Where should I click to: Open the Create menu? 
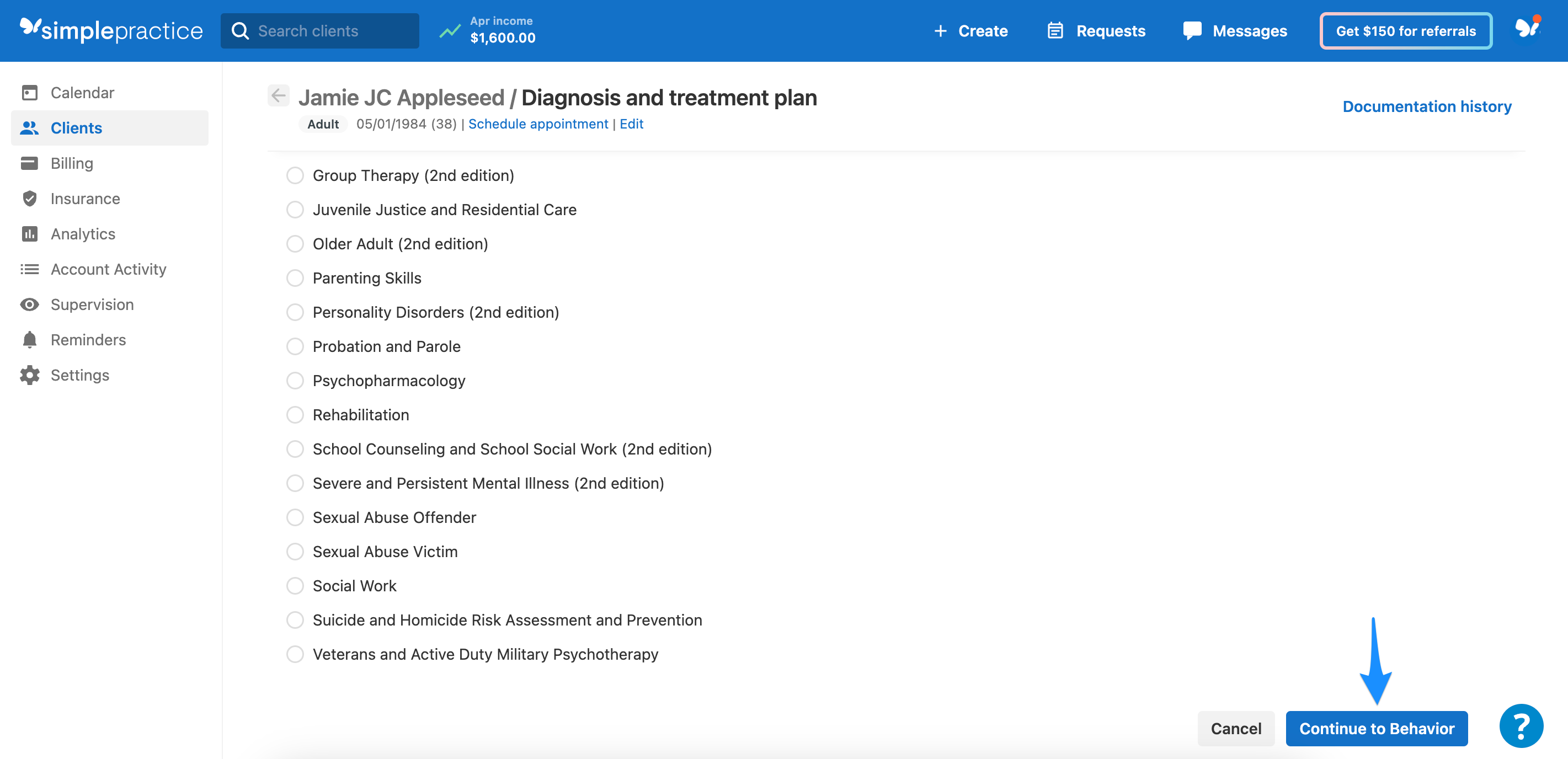[970, 30]
